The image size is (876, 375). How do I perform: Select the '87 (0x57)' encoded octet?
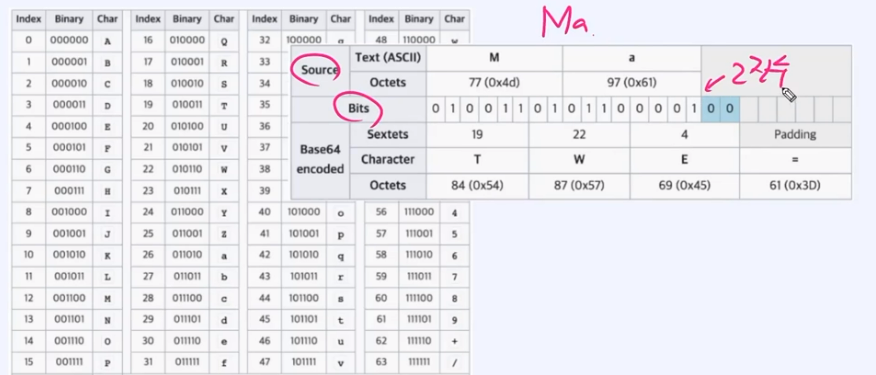pyautogui.click(x=579, y=186)
